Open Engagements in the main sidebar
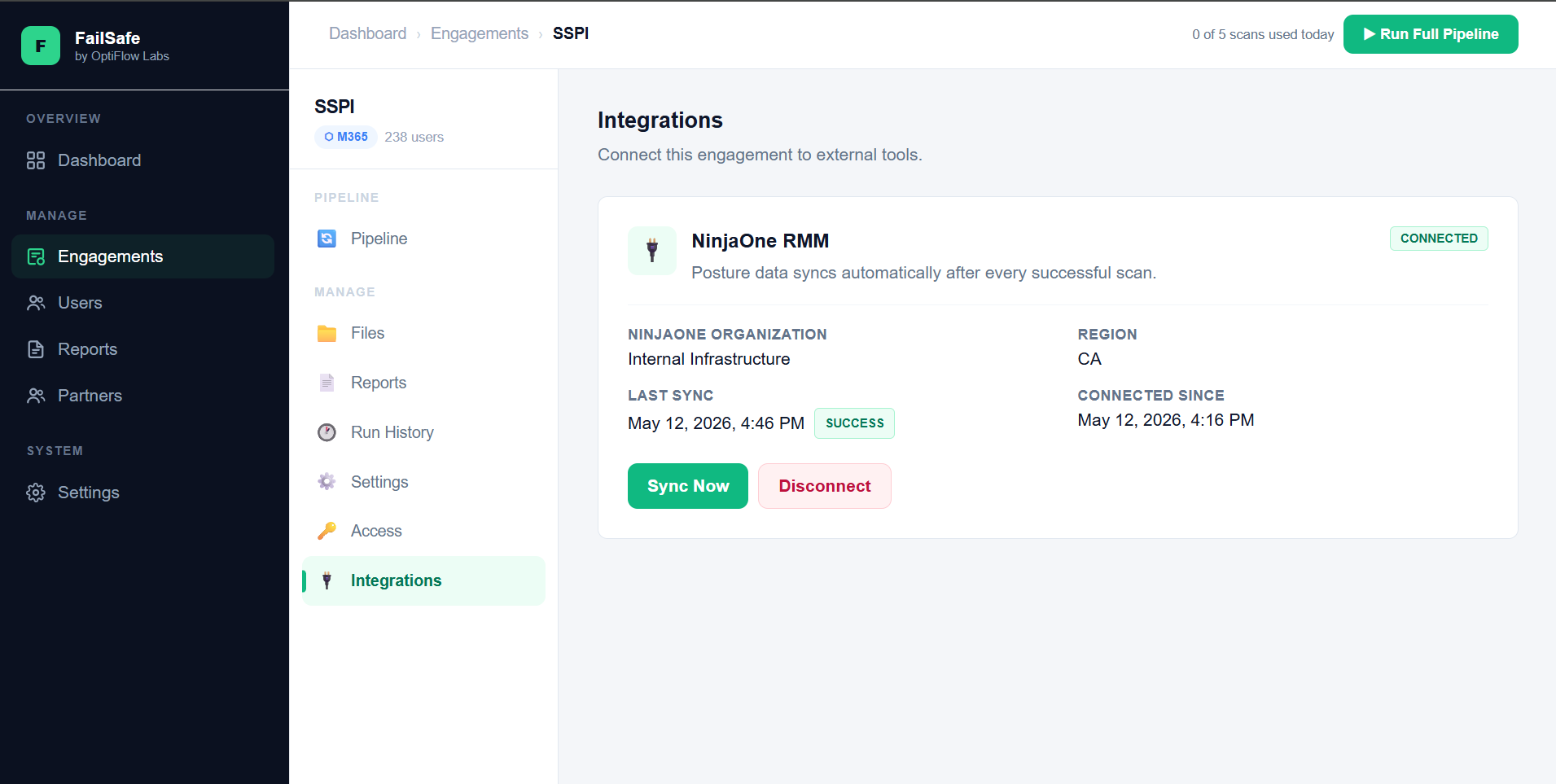This screenshot has width=1556, height=784. [x=143, y=256]
